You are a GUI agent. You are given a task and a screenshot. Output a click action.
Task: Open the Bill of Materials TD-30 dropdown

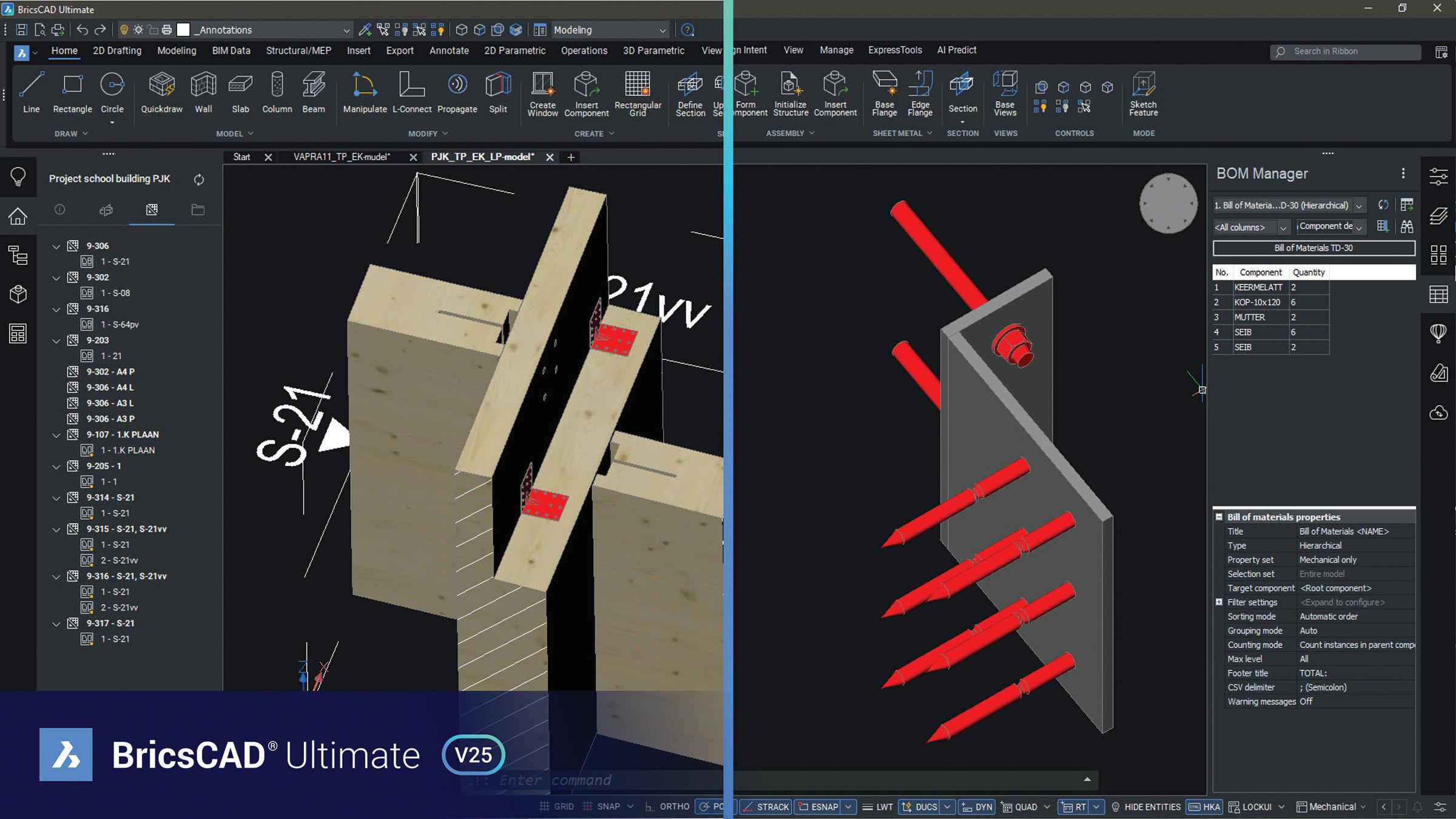[1359, 206]
